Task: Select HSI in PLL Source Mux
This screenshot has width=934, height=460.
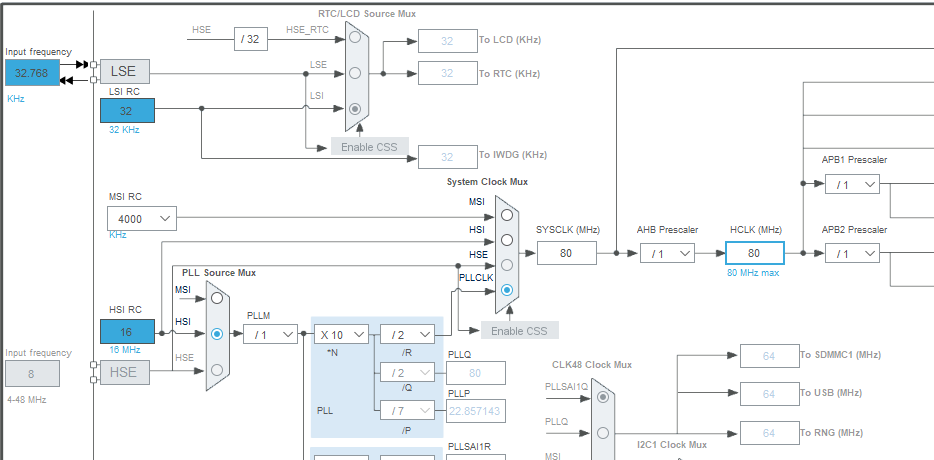Action: 217,334
